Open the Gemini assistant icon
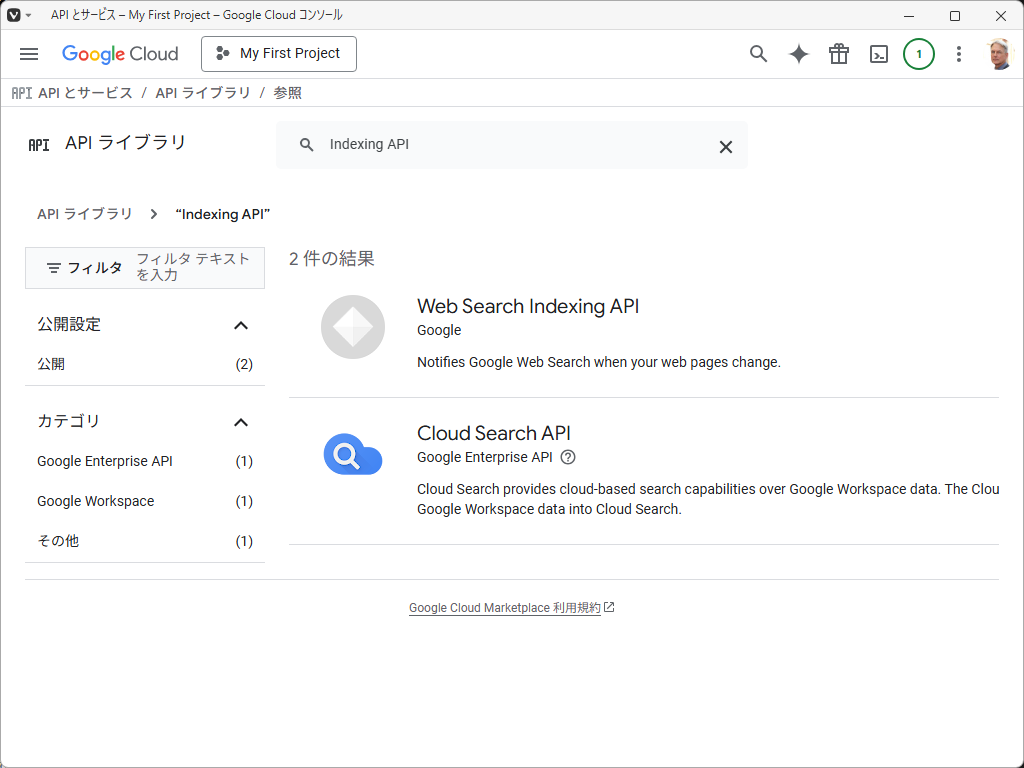Screen dimensions: 1024x768 (x=798, y=54)
